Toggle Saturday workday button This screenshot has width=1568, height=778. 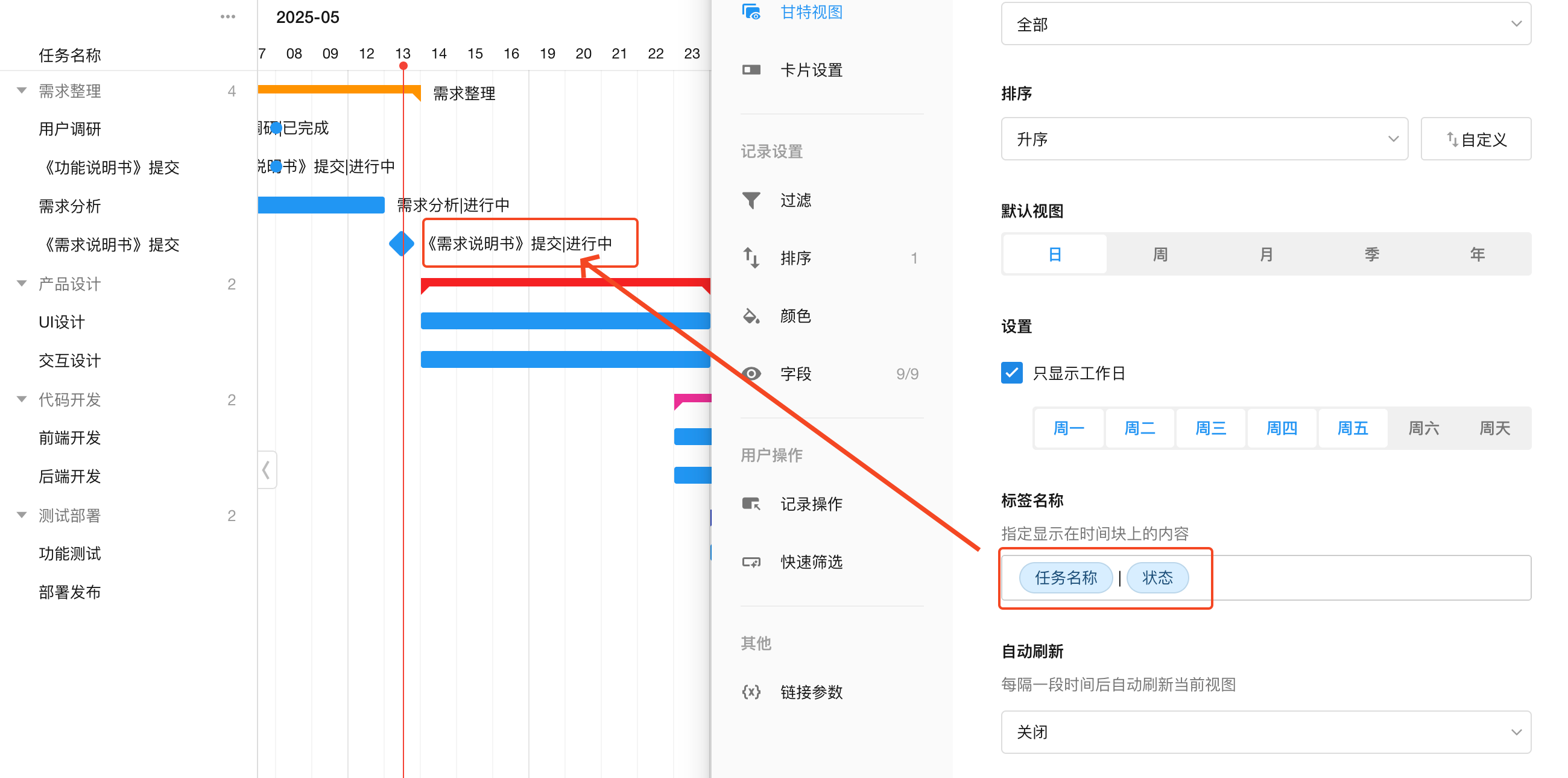coord(1423,428)
